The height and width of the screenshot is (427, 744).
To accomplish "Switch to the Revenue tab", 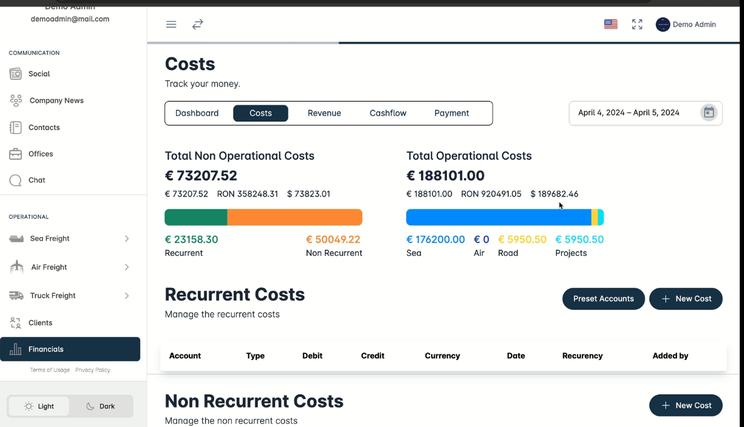I will (324, 113).
